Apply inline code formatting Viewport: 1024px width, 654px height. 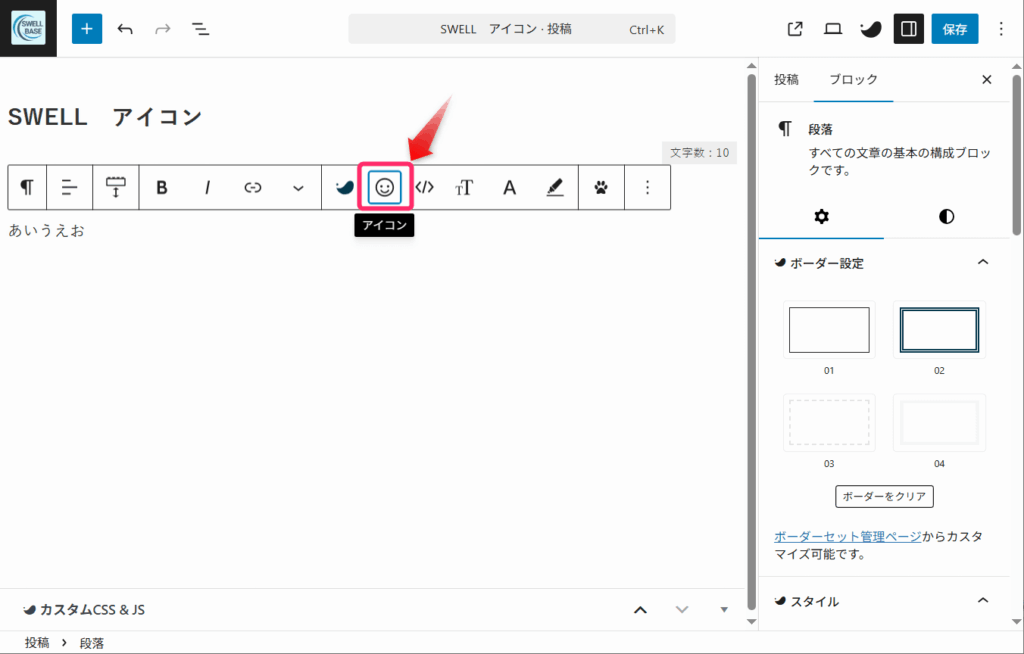click(424, 188)
